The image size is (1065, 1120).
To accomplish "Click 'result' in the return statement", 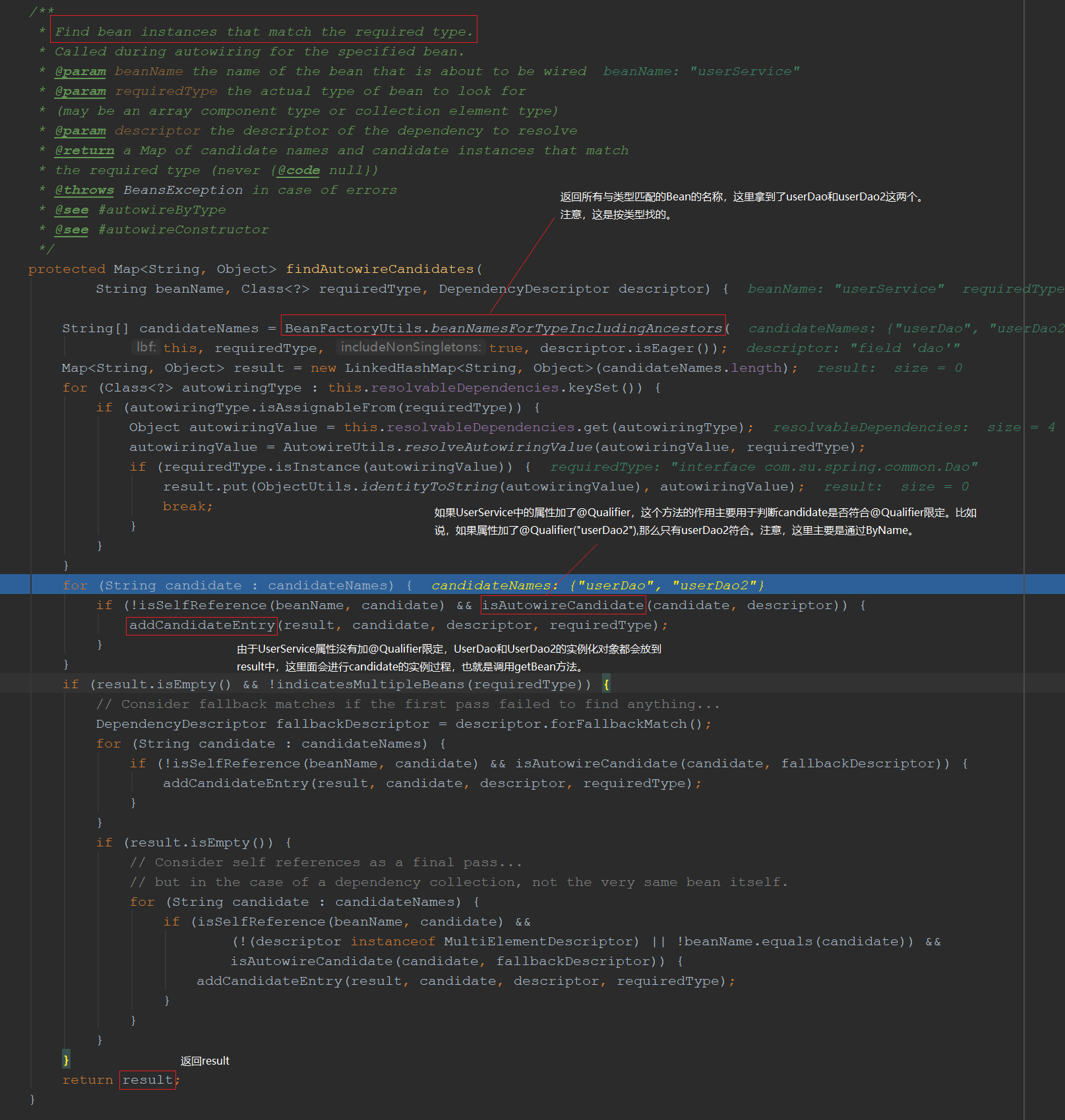I will 148,1080.
